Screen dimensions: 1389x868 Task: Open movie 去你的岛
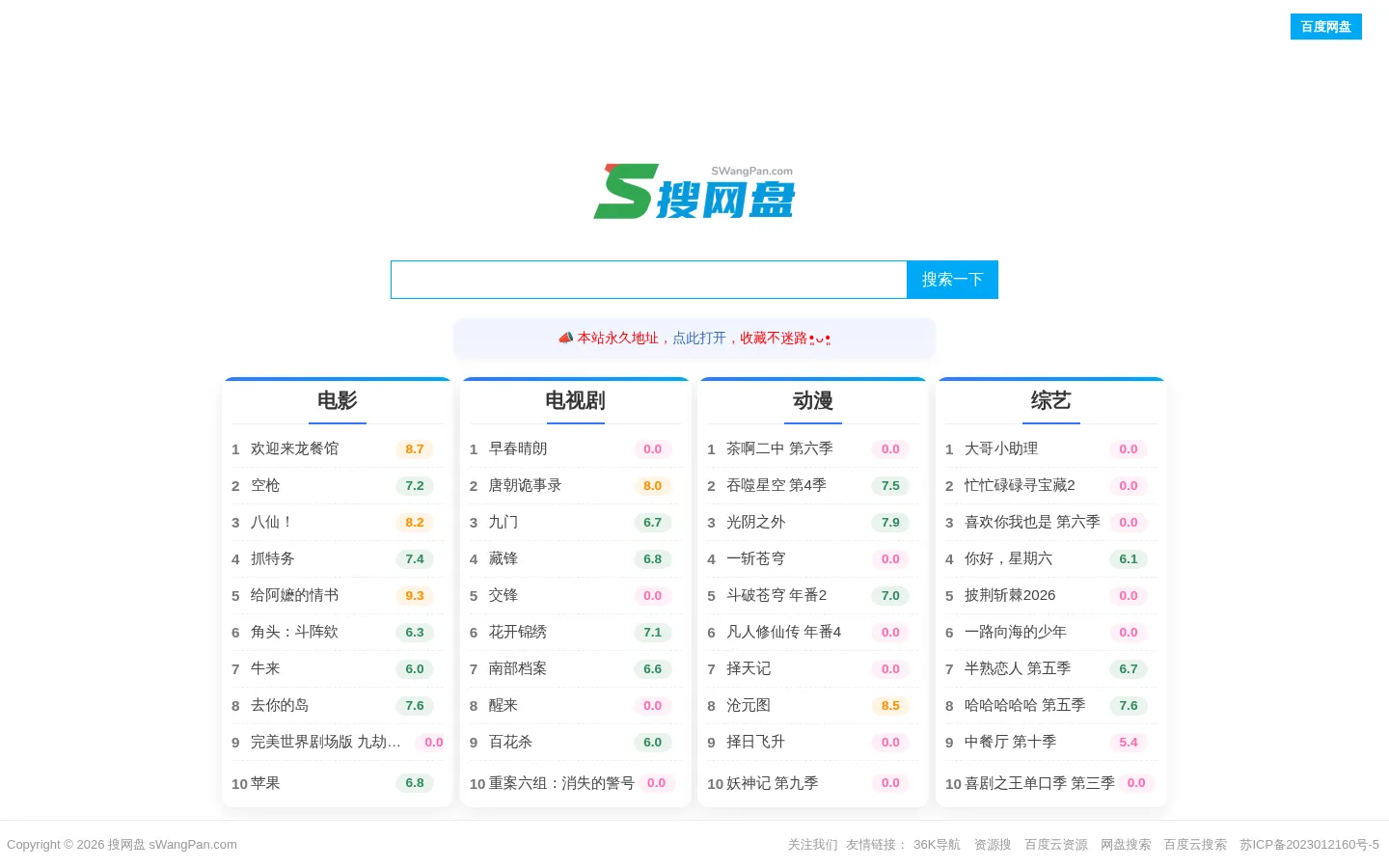[x=280, y=705]
